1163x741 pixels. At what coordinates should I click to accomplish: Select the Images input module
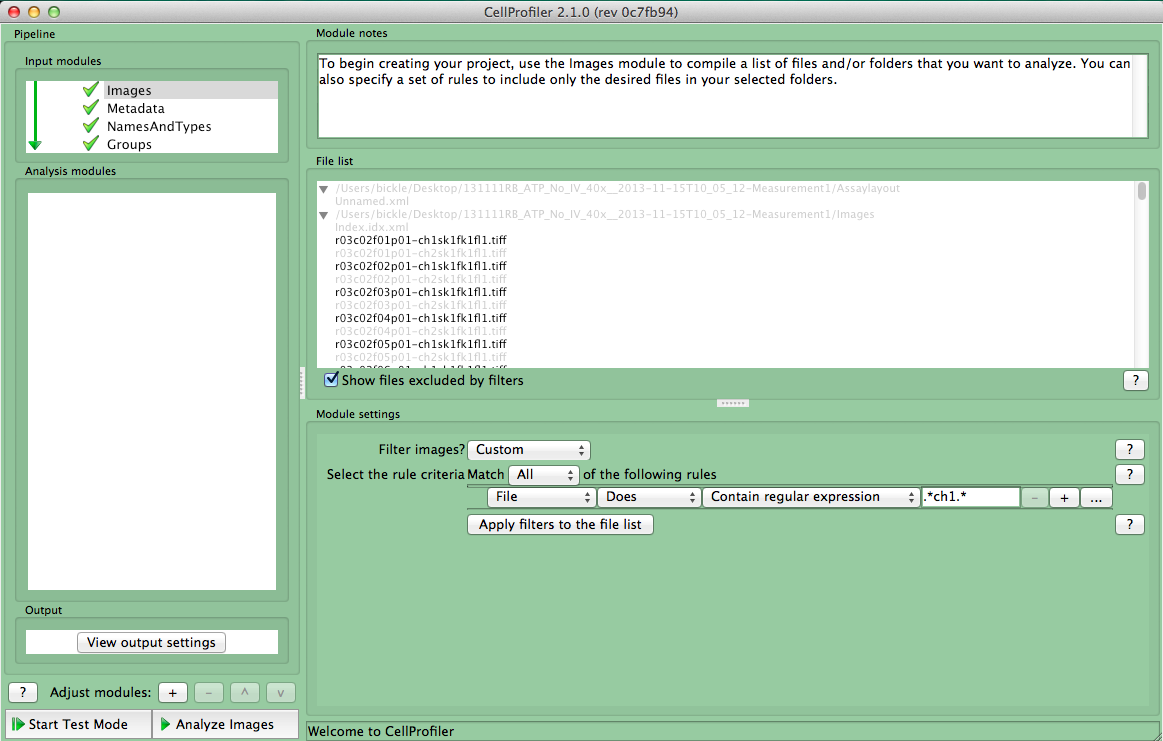tap(191, 90)
